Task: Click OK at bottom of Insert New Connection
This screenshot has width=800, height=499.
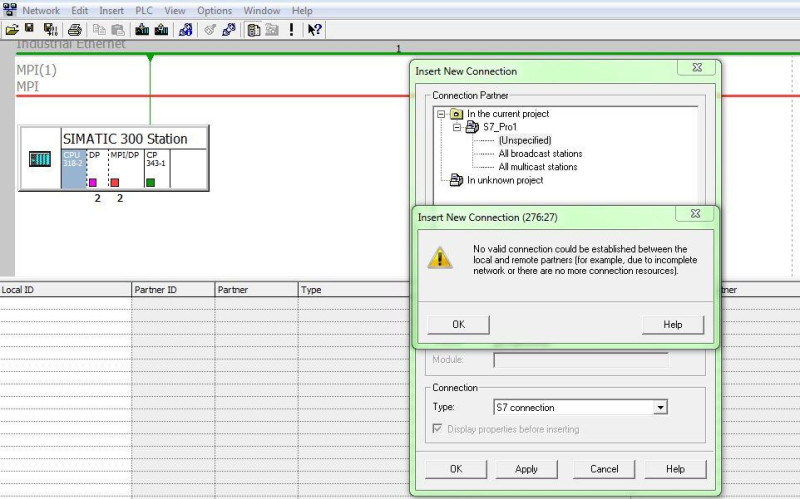Action: click(x=456, y=469)
